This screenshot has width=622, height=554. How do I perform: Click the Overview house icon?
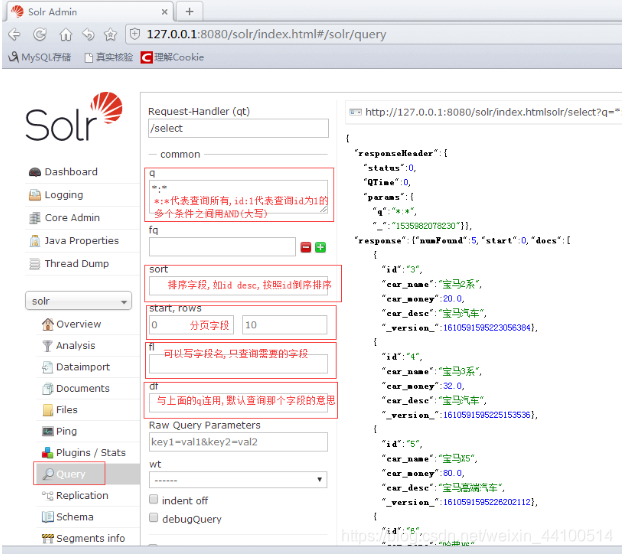(48, 324)
